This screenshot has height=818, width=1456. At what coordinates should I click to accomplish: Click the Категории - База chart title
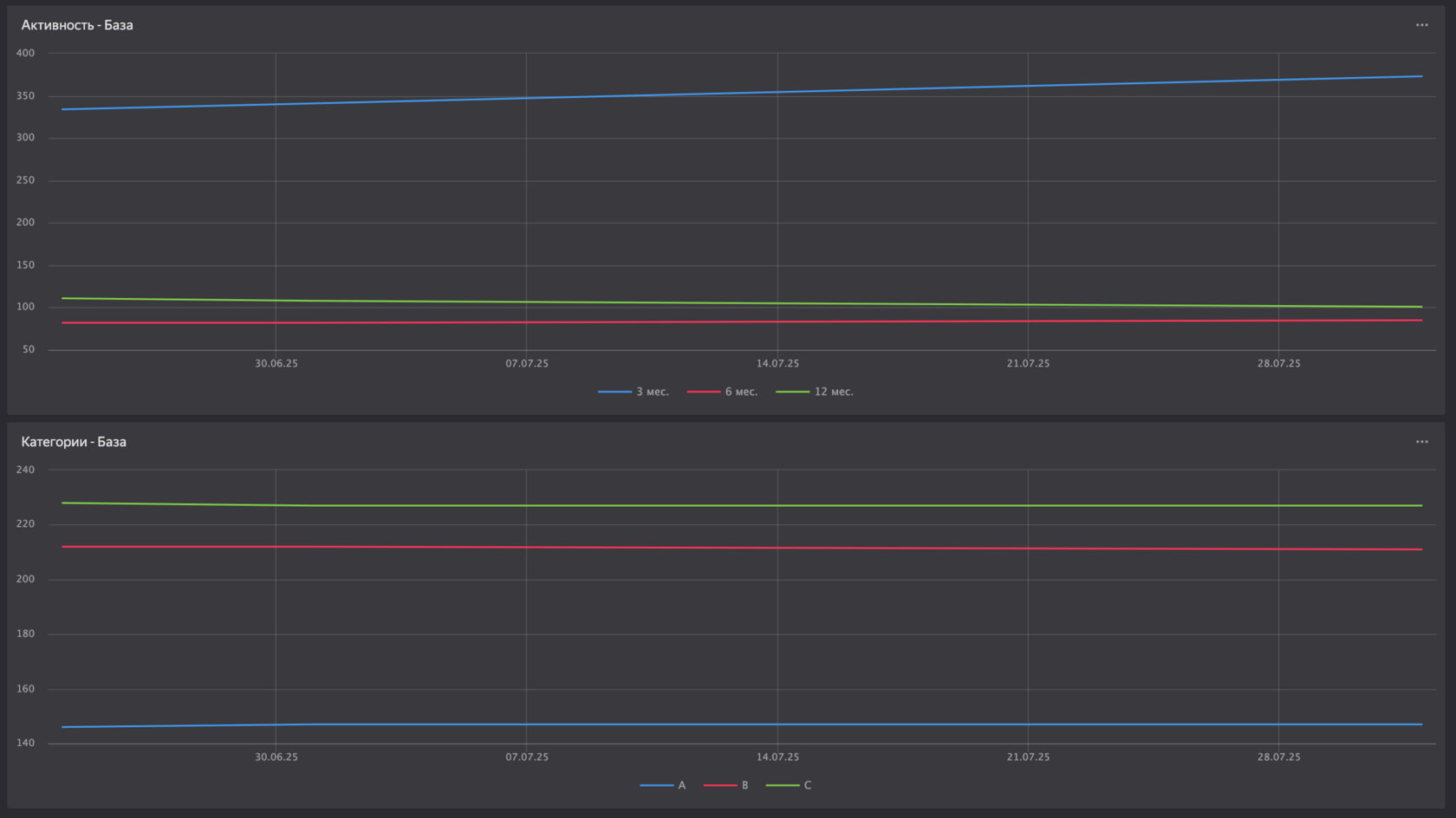pos(74,442)
